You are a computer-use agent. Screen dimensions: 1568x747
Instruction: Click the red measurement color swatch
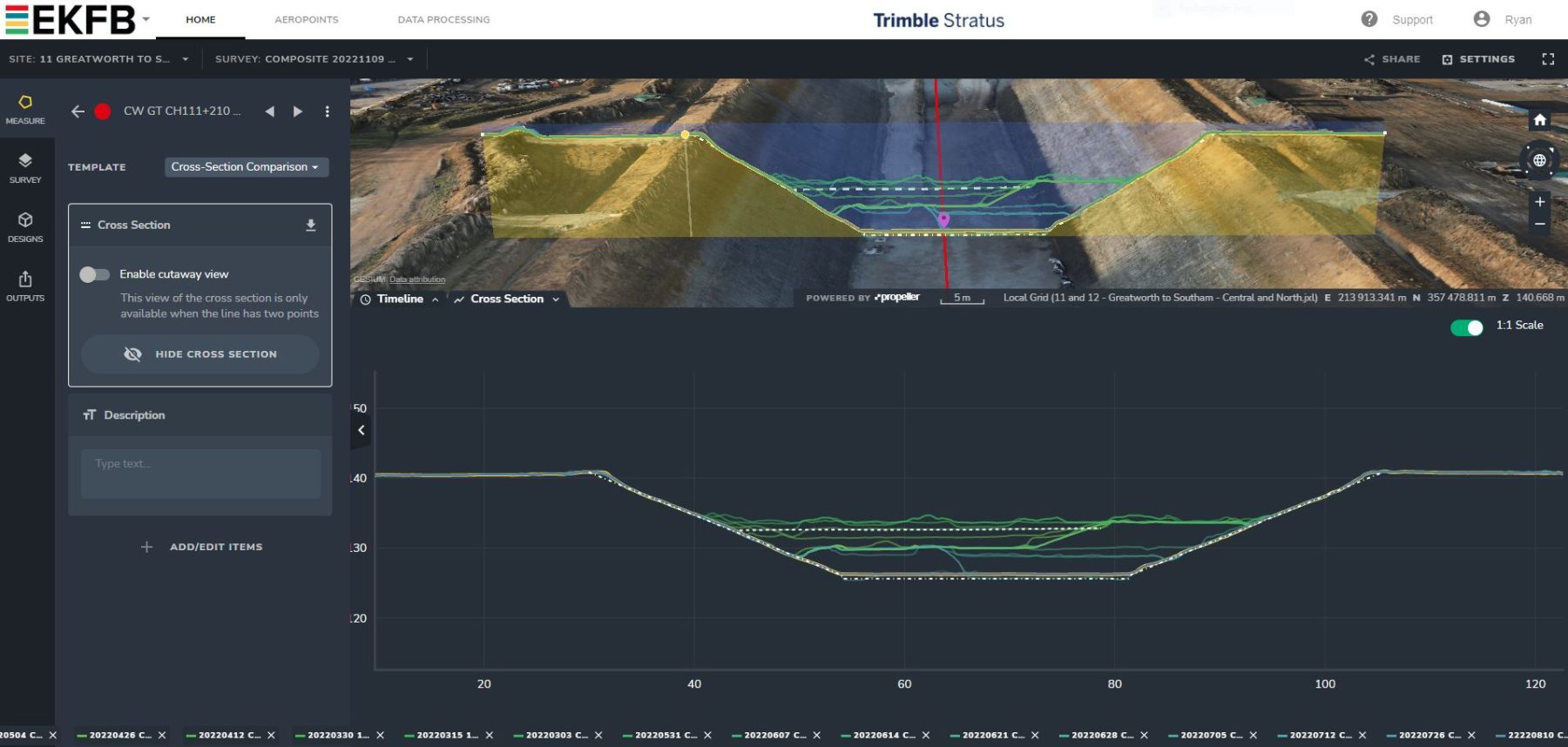tap(103, 111)
